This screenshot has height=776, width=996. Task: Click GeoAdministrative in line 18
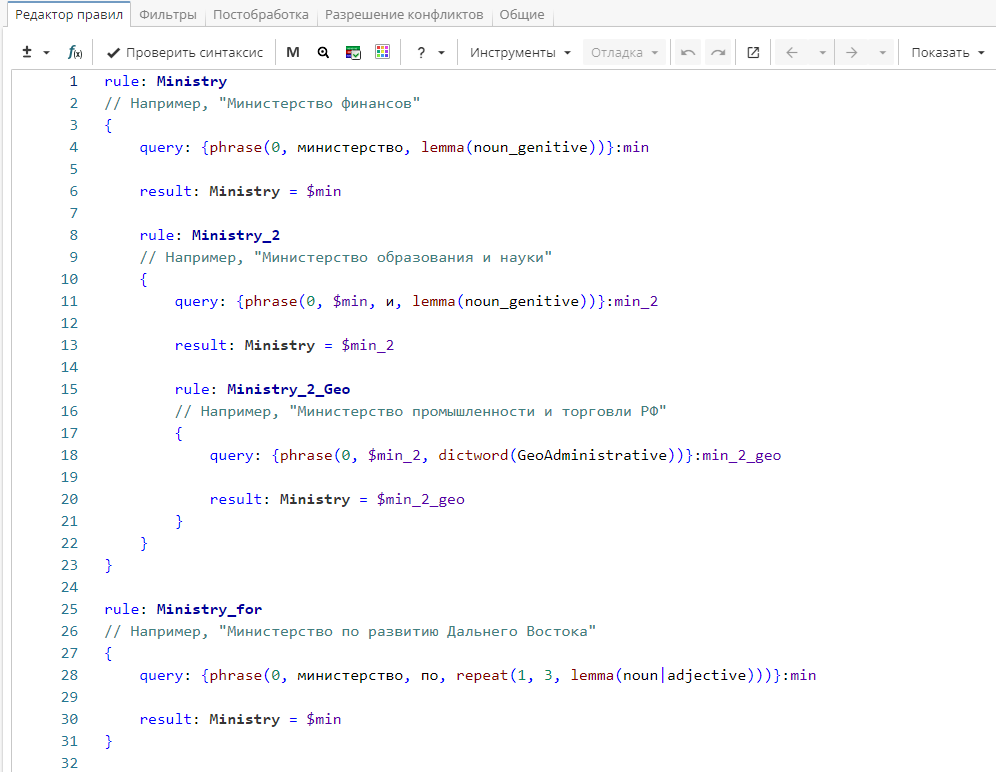[x=592, y=455]
